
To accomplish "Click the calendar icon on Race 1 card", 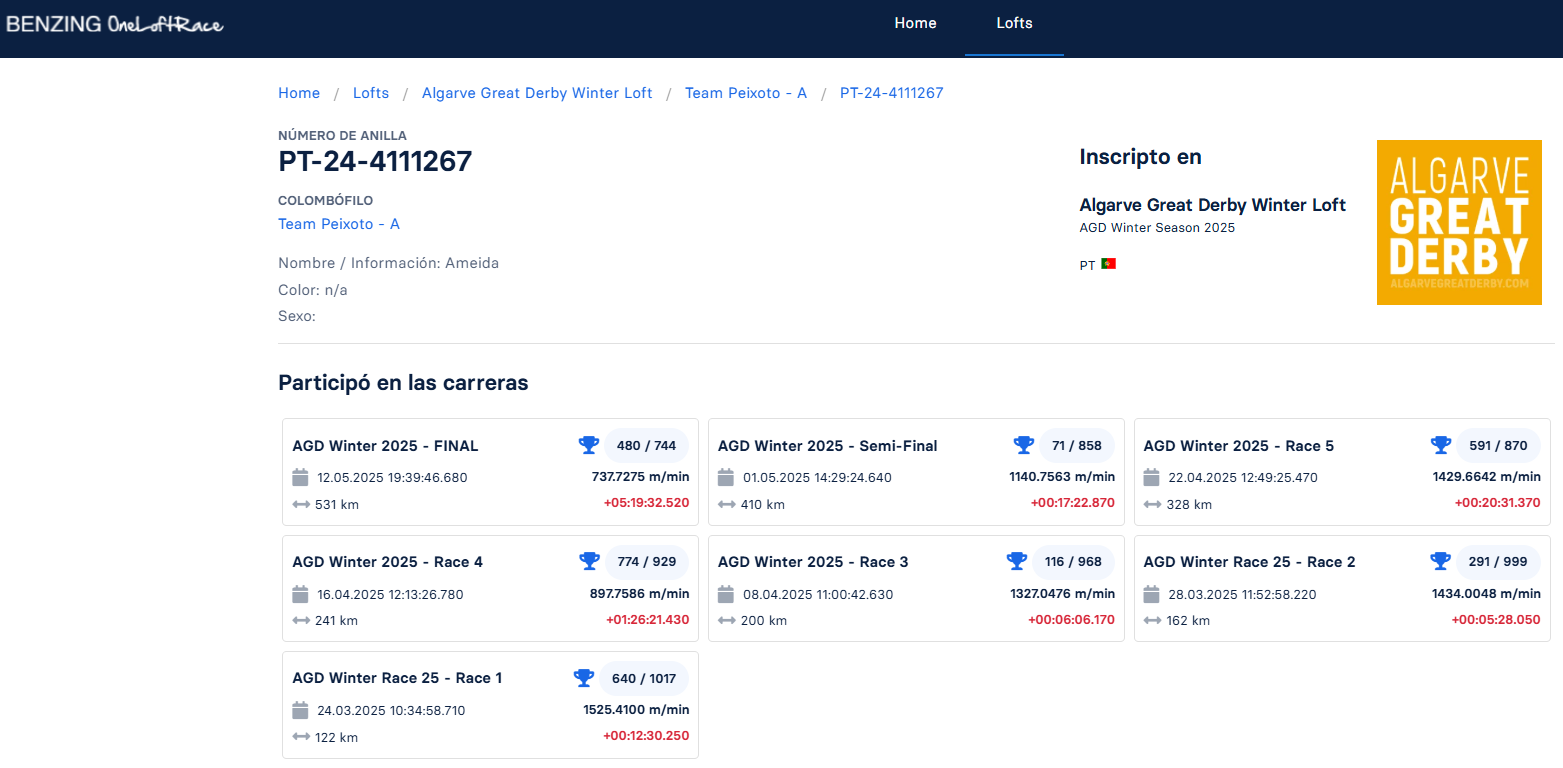I will point(300,710).
